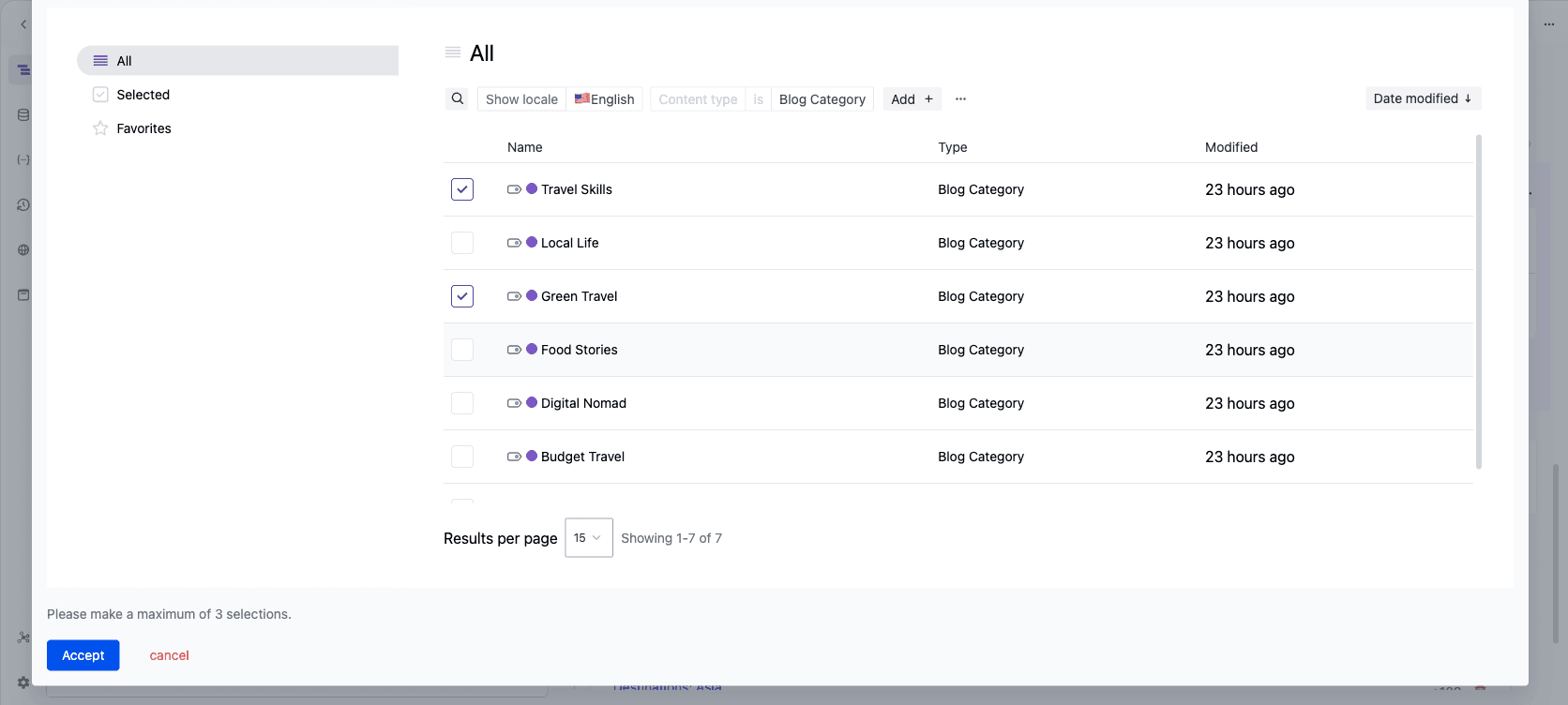Click the purple status dot of Food Stories
This screenshot has width=1568, height=705.
point(532,349)
